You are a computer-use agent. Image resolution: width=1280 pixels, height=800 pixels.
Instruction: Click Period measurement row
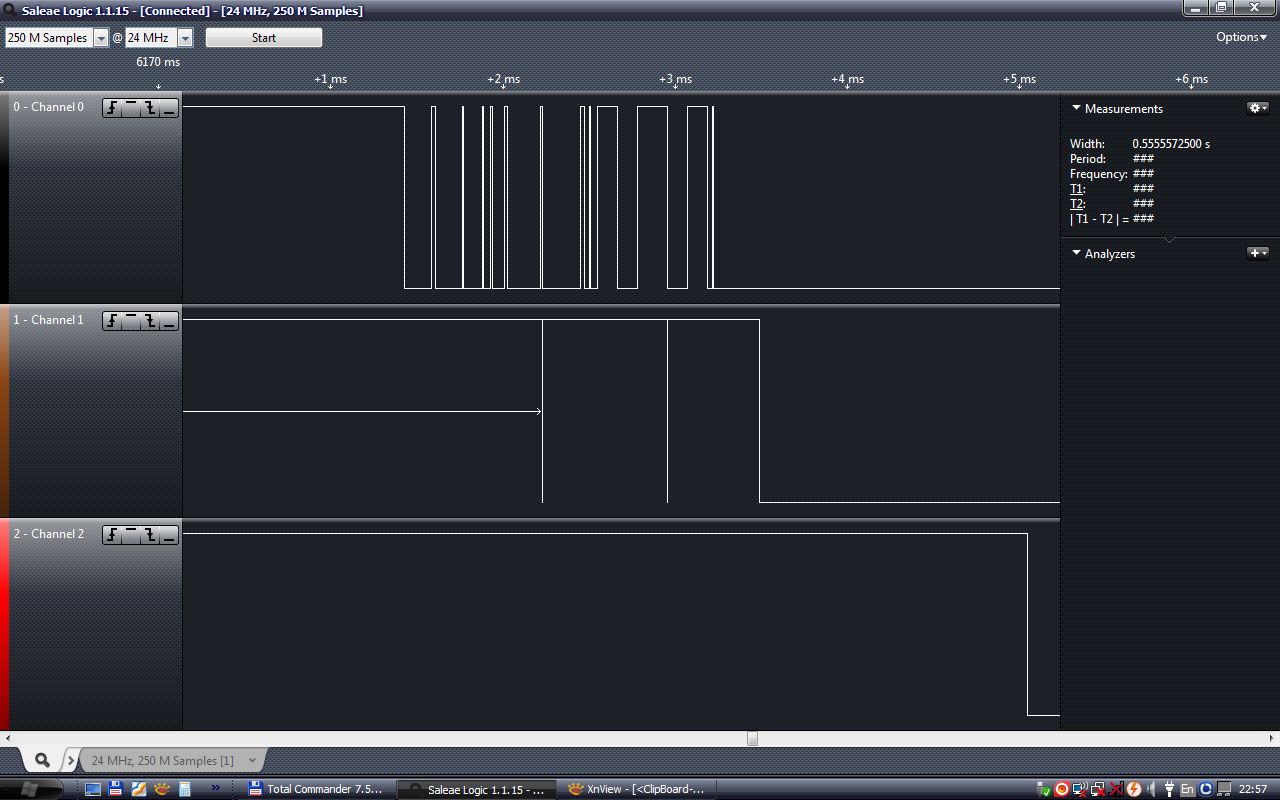coord(1112,159)
